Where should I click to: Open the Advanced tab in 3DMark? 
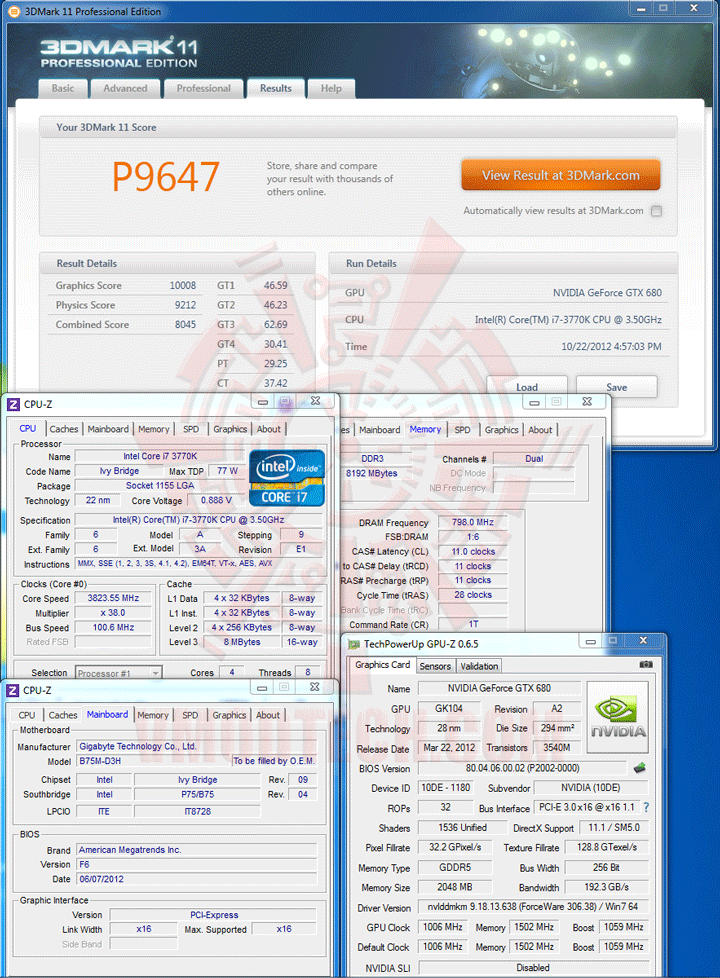click(125, 89)
